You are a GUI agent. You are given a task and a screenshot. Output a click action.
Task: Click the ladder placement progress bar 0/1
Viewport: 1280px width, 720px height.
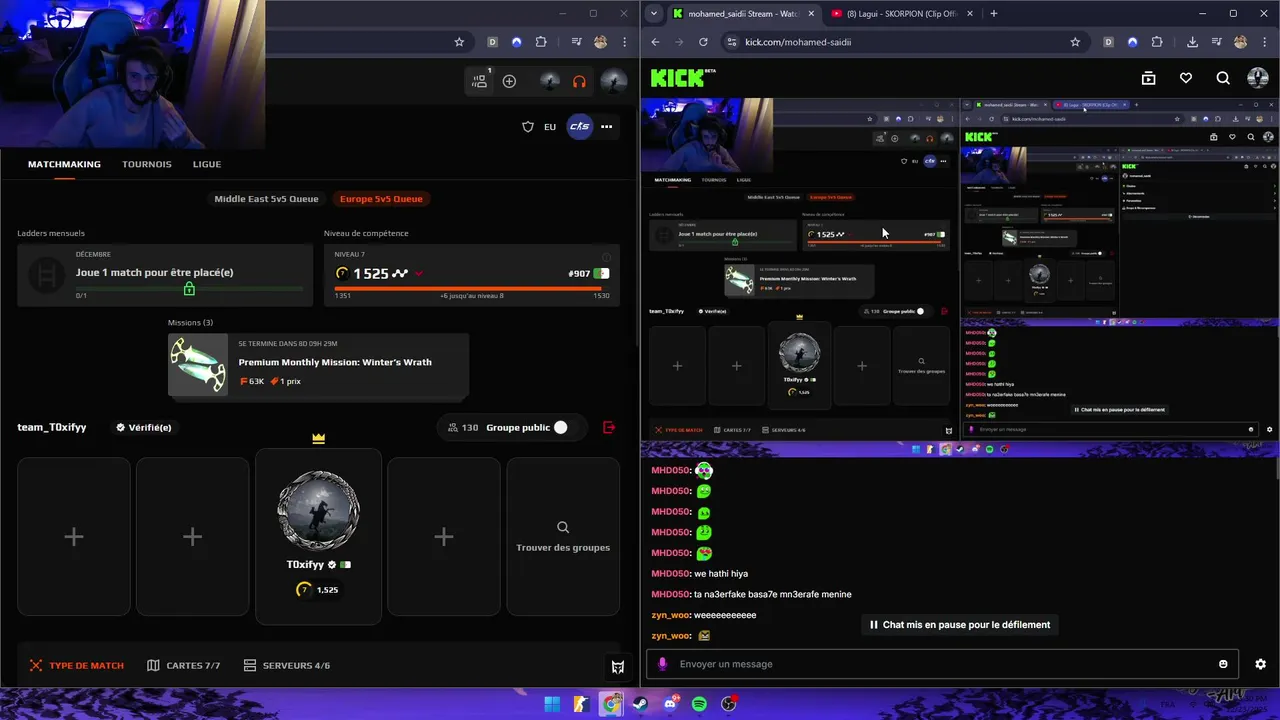[x=189, y=289]
